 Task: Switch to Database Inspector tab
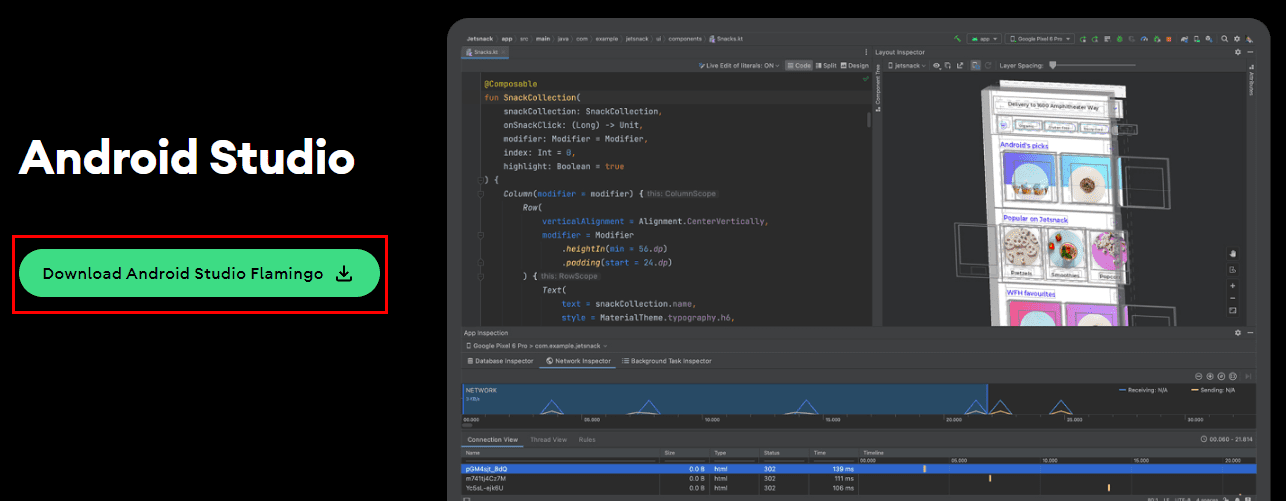click(501, 360)
